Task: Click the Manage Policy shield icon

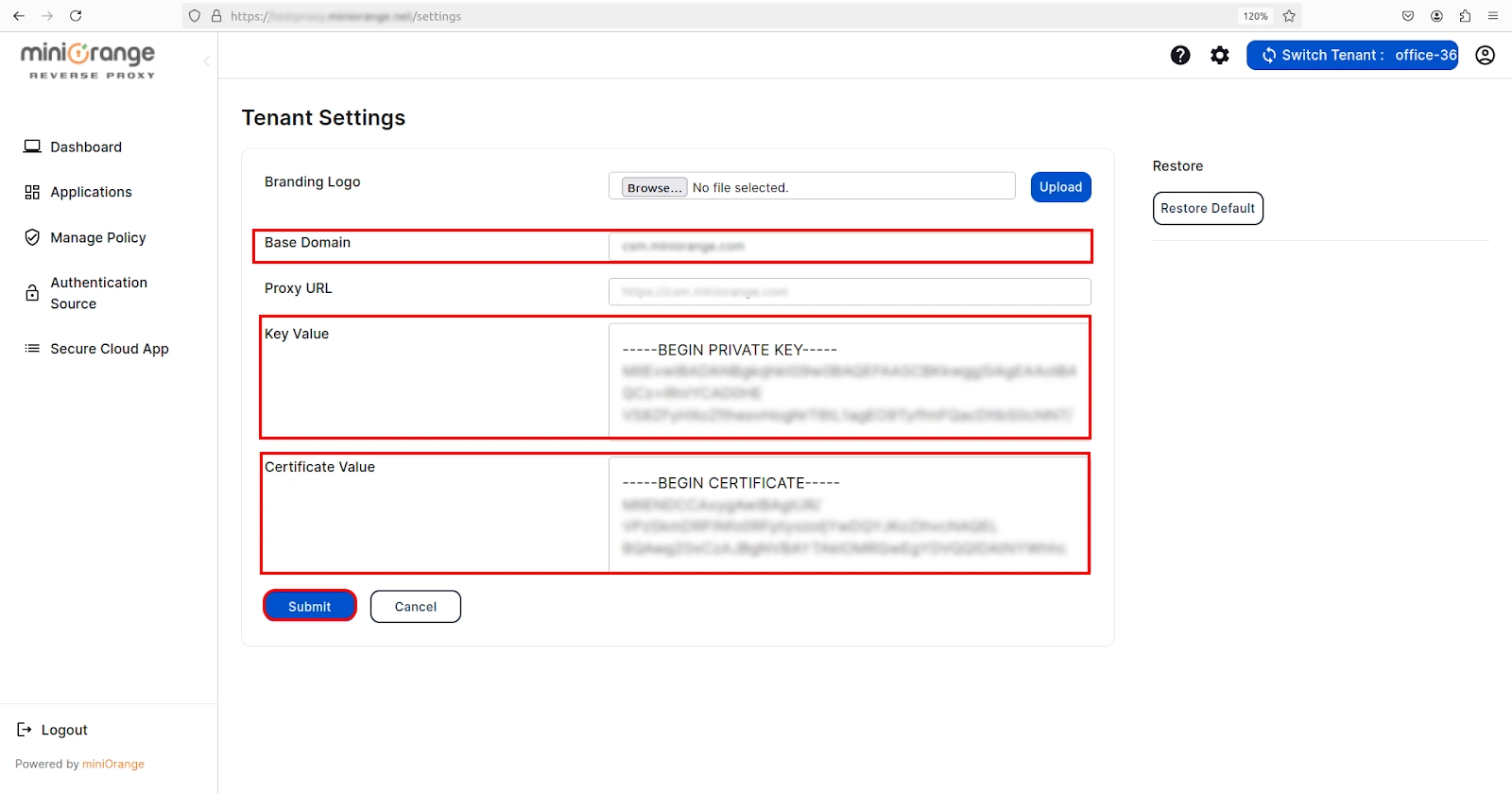Action: point(32,237)
